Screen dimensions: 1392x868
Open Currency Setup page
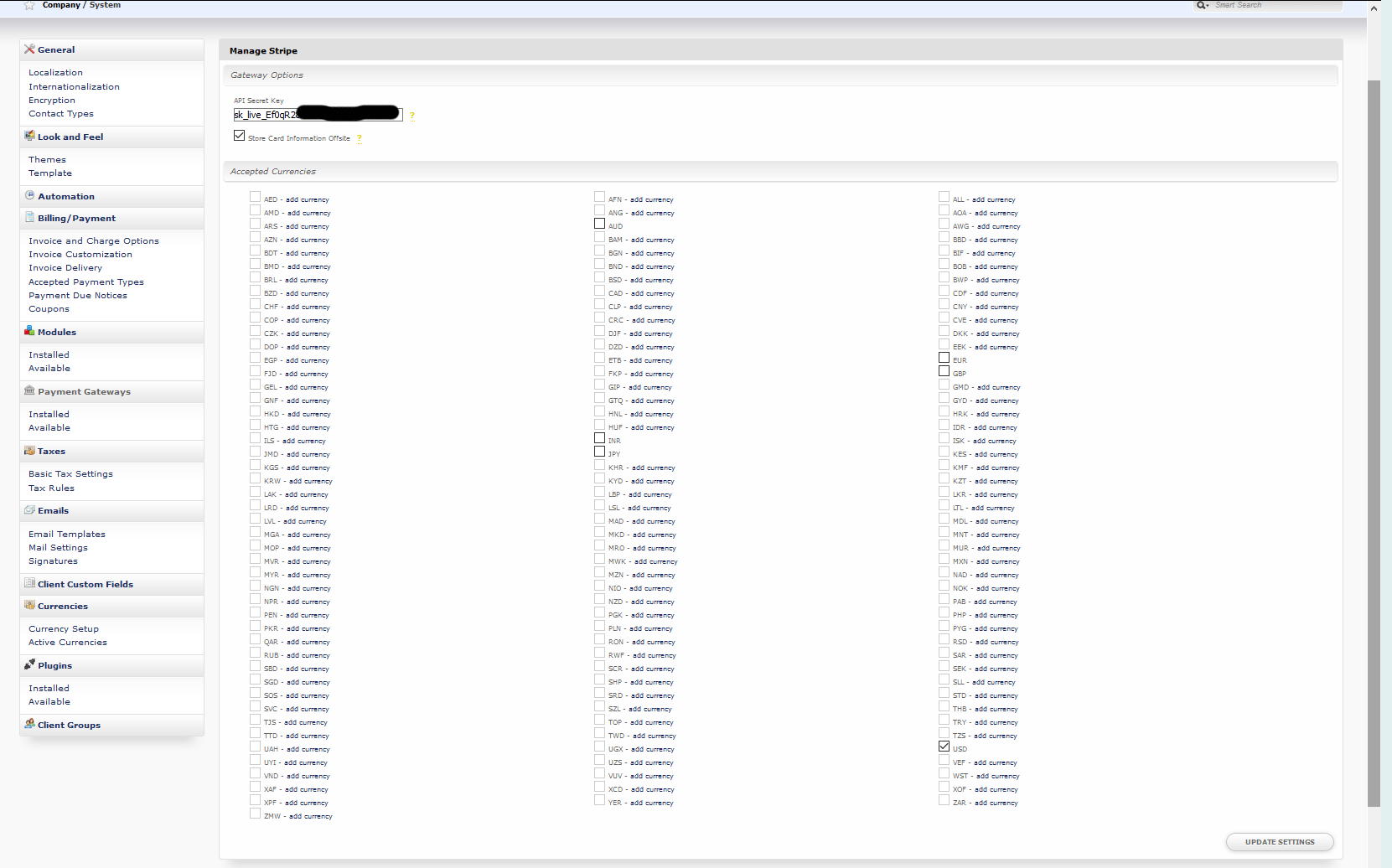click(64, 628)
